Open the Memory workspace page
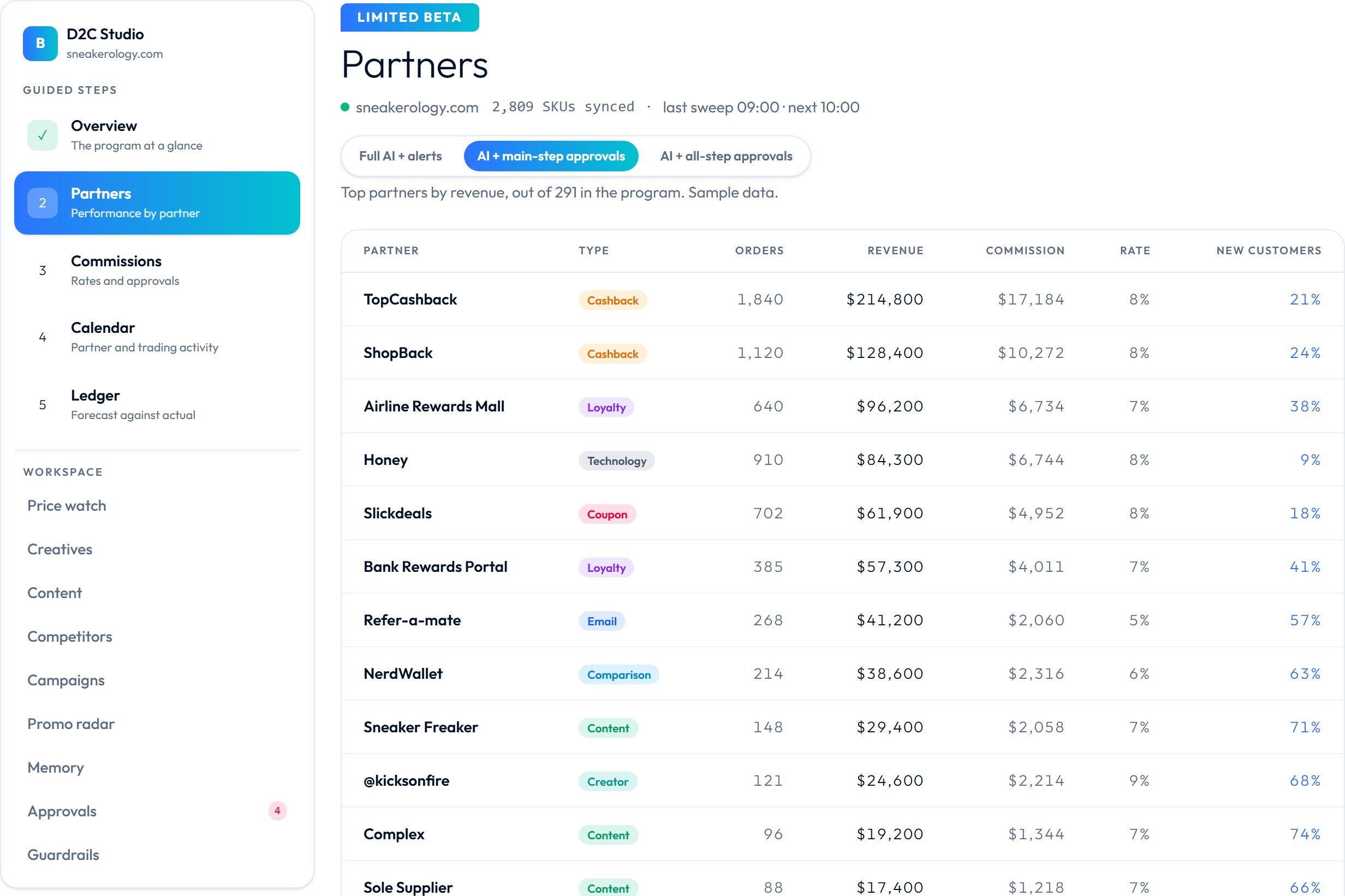The image size is (1345, 896). tap(157, 767)
